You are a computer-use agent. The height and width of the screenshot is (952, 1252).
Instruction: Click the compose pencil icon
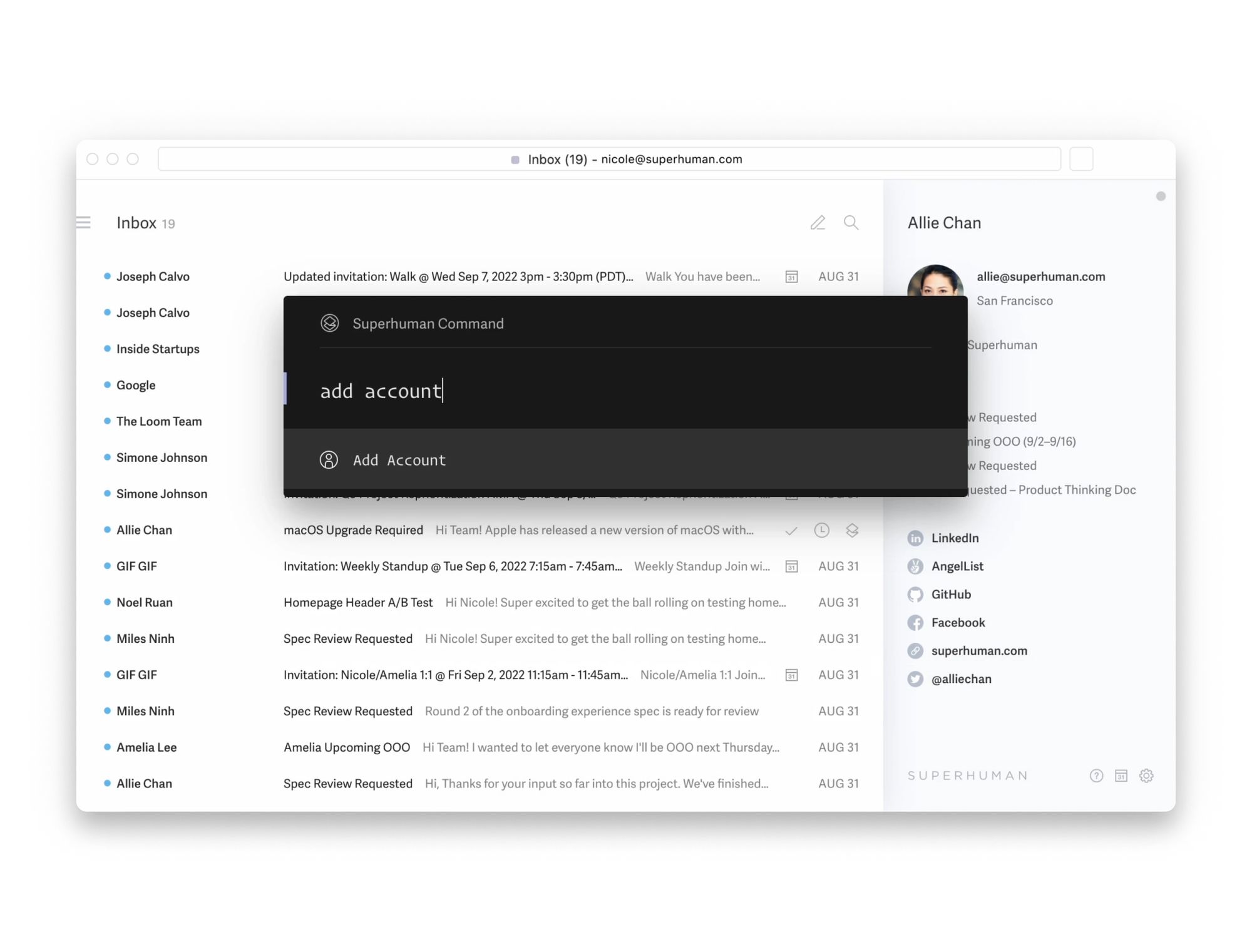coord(818,223)
